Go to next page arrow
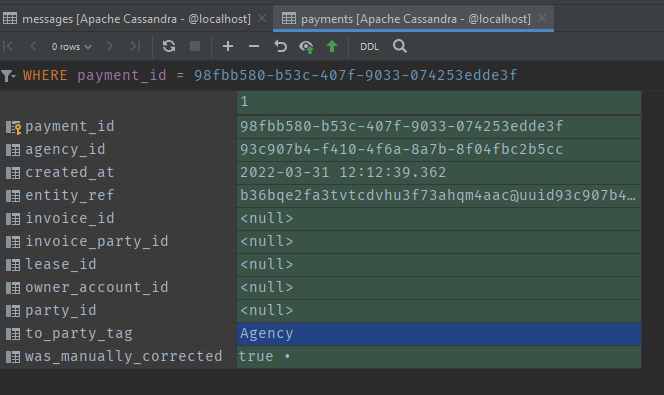Image resolution: width=664 pixels, height=395 pixels. (110, 46)
